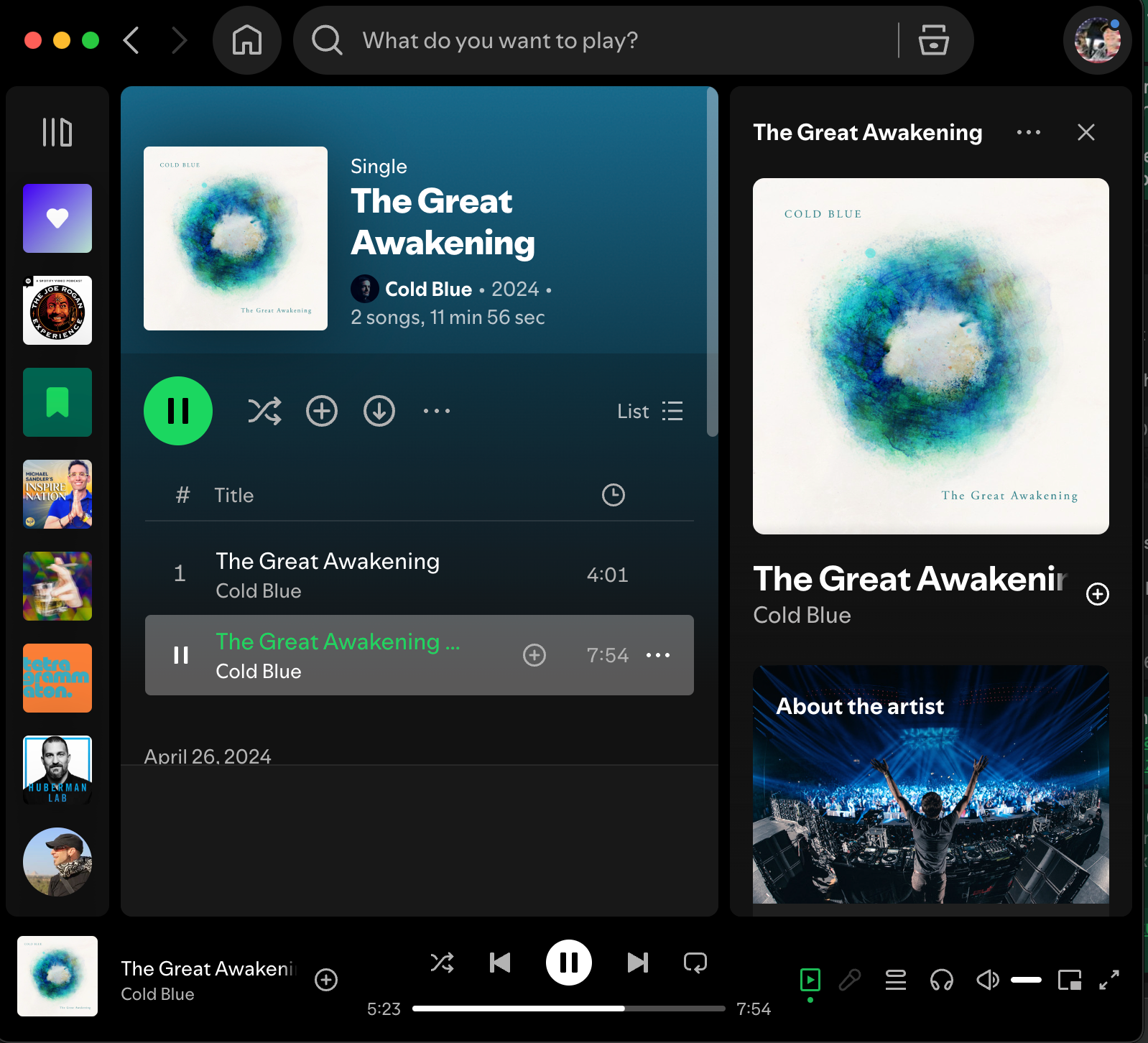This screenshot has width=1148, height=1043.
Task: Save the album to Your Library
Action: click(x=322, y=411)
